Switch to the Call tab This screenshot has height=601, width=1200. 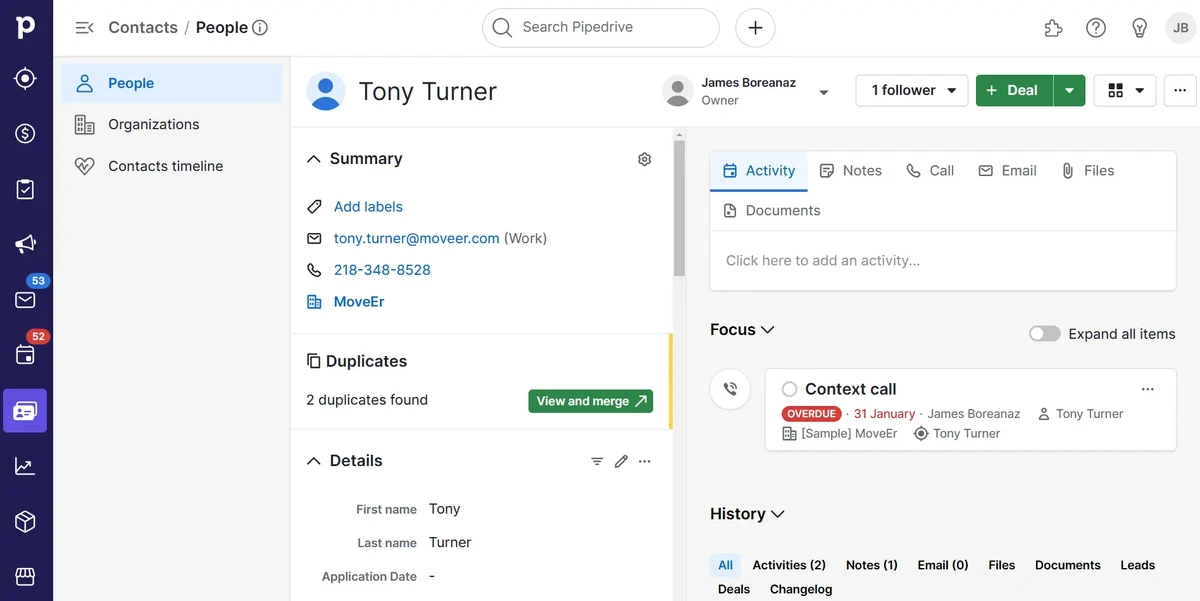[x=930, y=171]
